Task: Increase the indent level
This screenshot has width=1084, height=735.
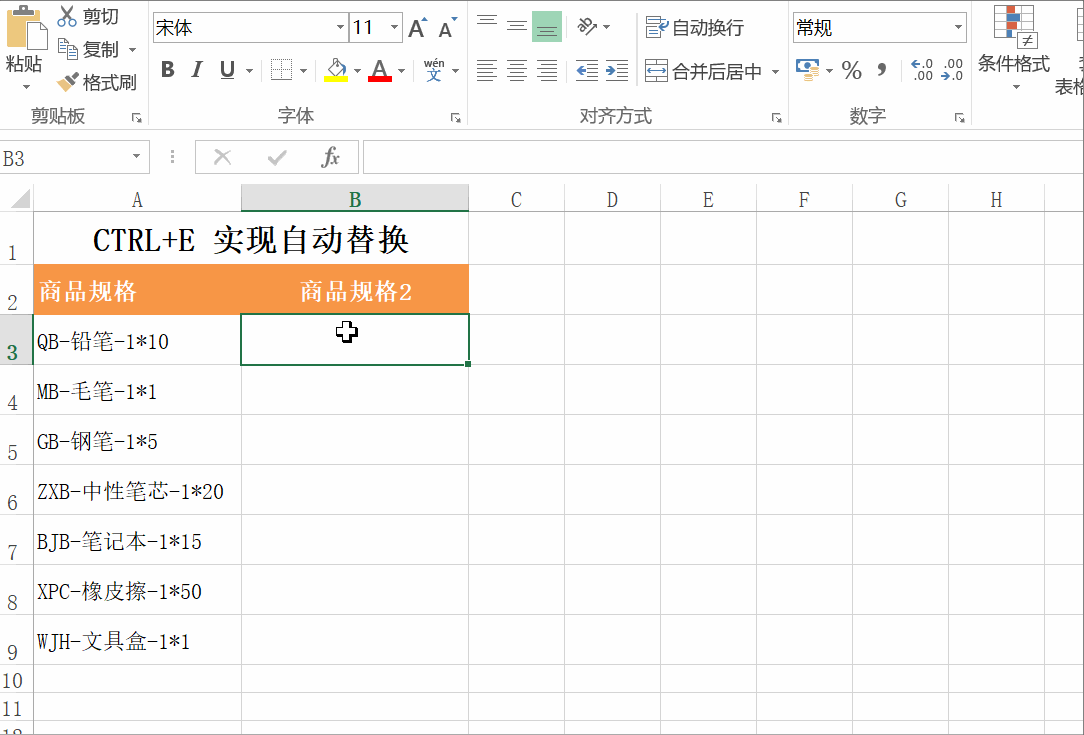Action: click(617, 70)
